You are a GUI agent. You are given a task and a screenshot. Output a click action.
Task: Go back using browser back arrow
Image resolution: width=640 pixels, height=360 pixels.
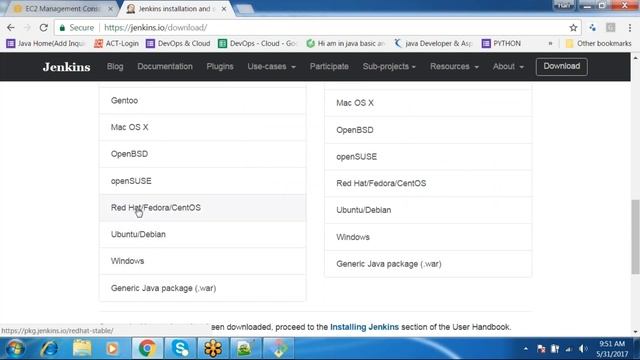[x=11, y=28]
